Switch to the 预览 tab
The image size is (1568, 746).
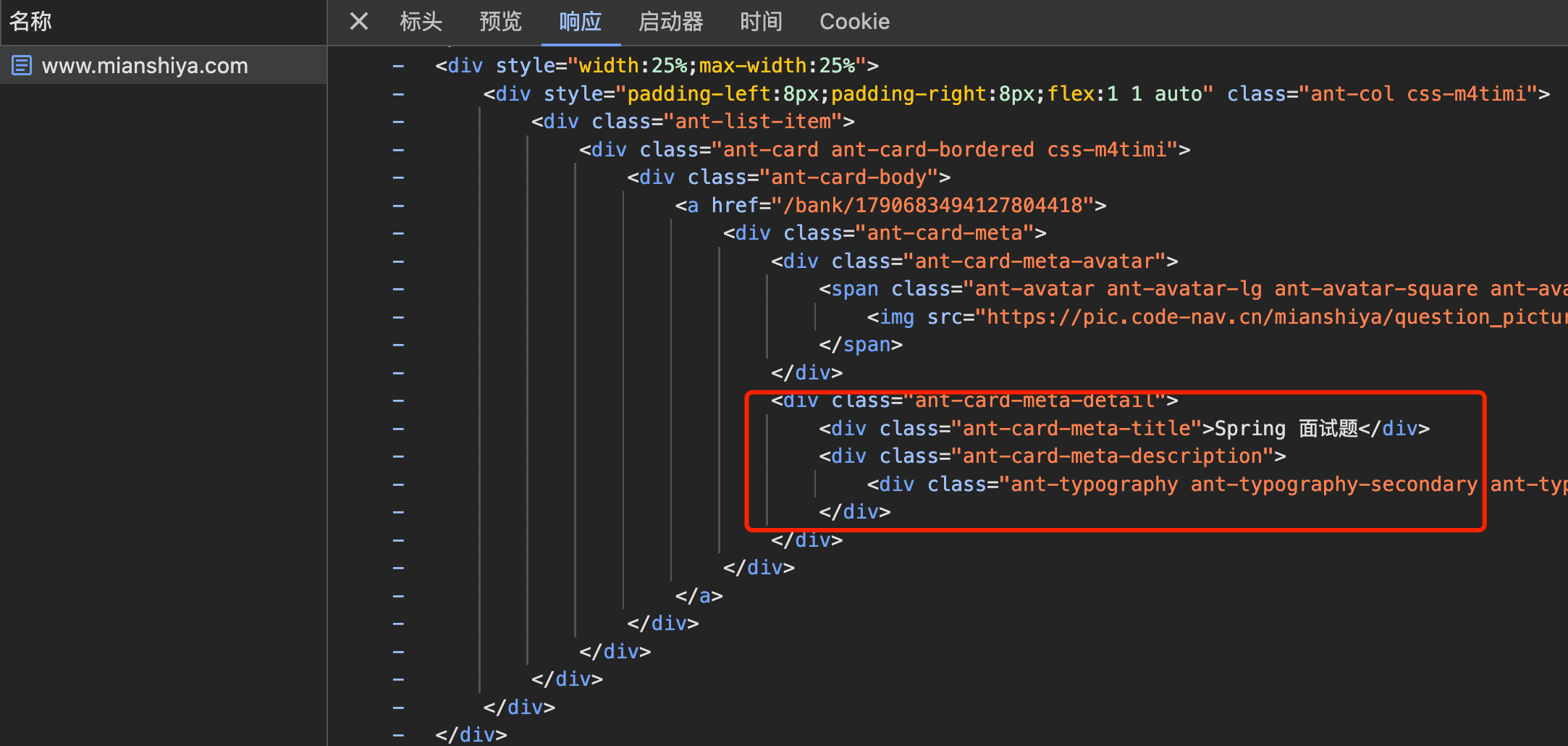[500, 22]
